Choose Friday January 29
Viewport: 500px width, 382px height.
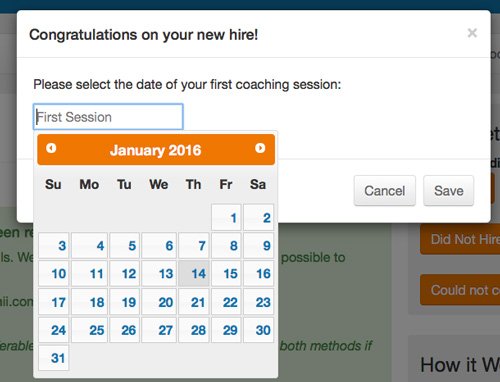click(x=226, y=330)
